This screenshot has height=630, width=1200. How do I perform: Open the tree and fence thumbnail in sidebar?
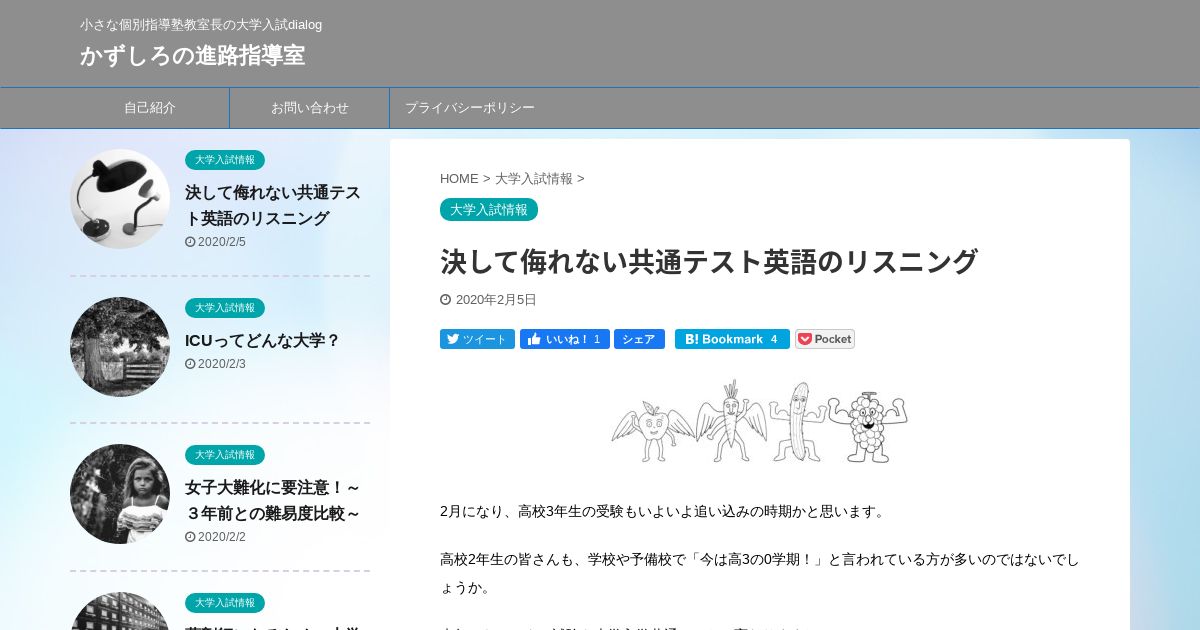click(120, 347)
